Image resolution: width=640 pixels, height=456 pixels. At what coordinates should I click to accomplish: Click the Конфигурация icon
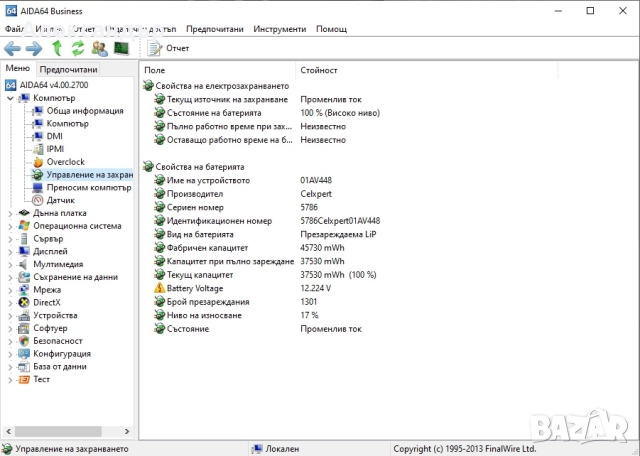point(24,354)
